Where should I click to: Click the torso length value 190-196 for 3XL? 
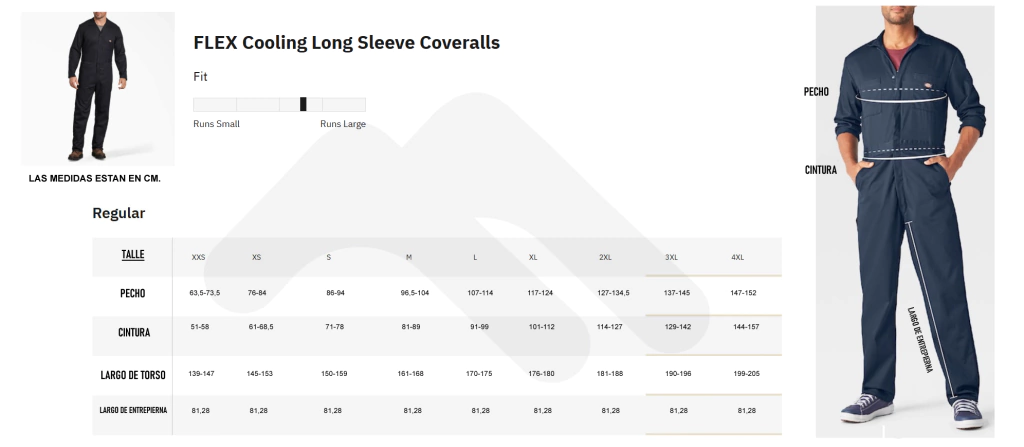tap(678, 373)
